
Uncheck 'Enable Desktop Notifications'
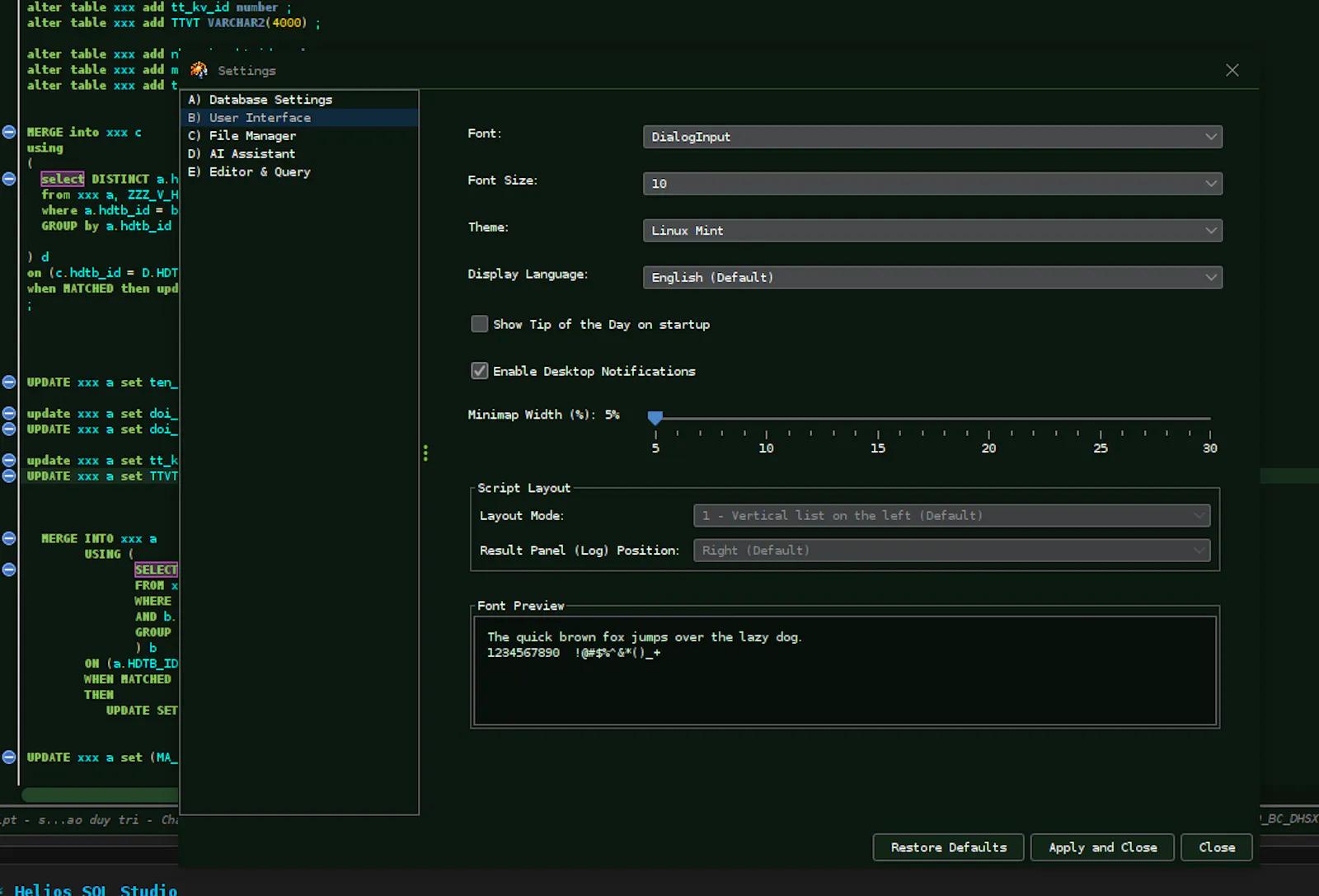point(480,371)
